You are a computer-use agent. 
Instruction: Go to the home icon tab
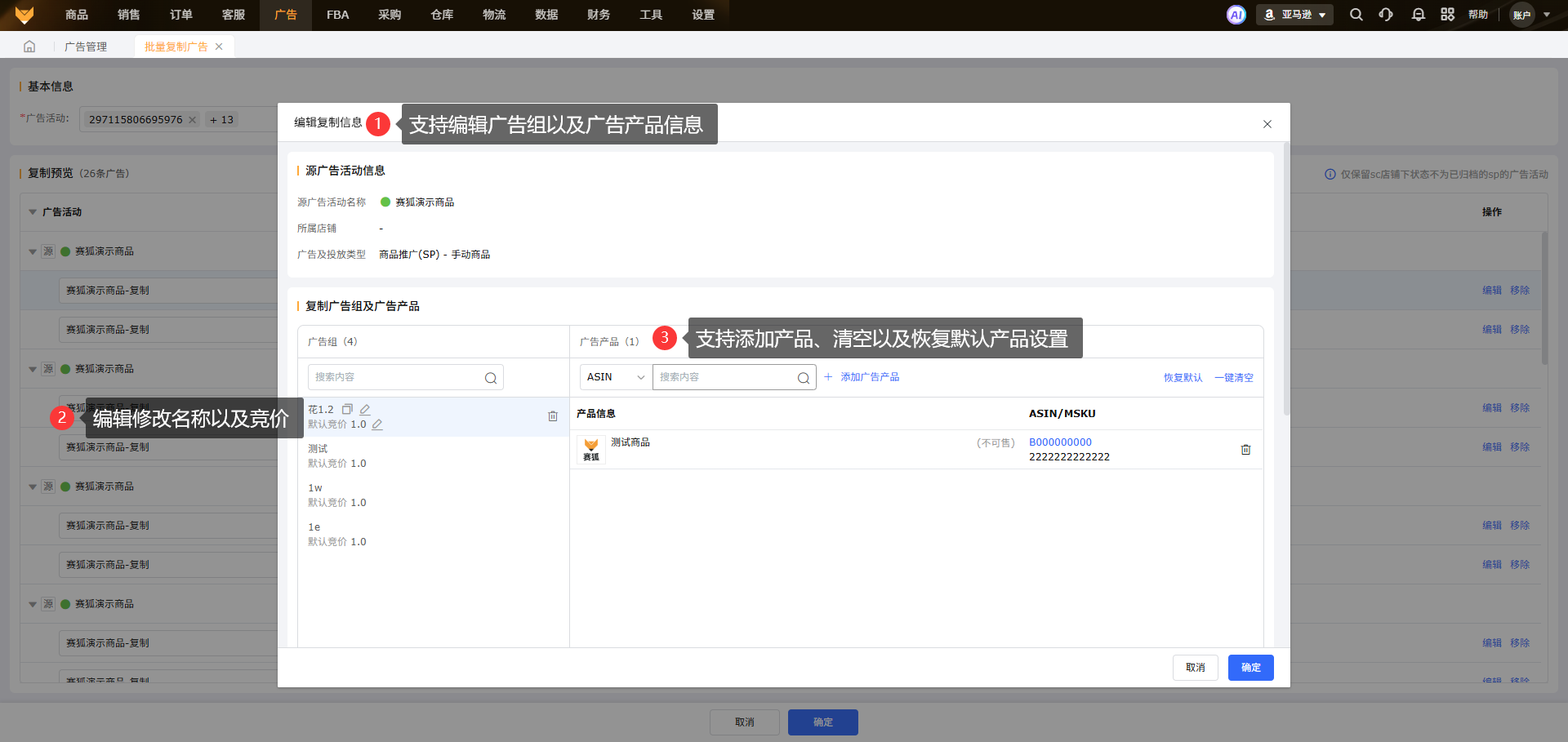(29, 47)
